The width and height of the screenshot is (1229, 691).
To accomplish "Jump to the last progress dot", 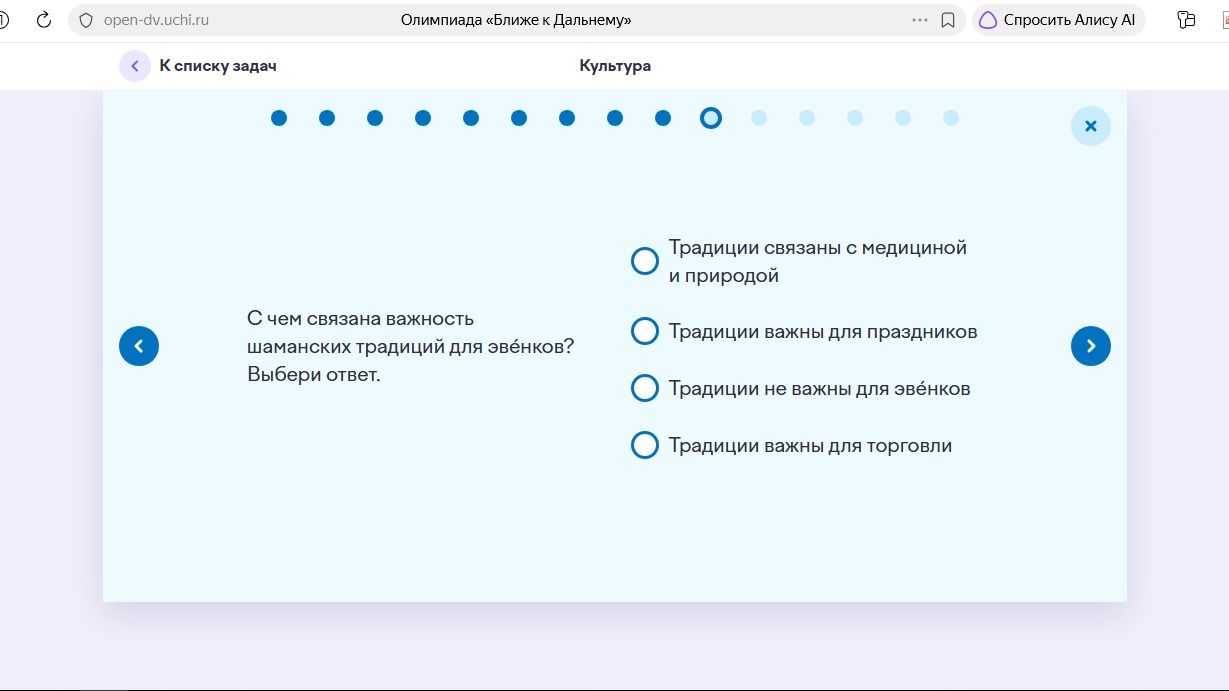I will click(x=951, y=118).
